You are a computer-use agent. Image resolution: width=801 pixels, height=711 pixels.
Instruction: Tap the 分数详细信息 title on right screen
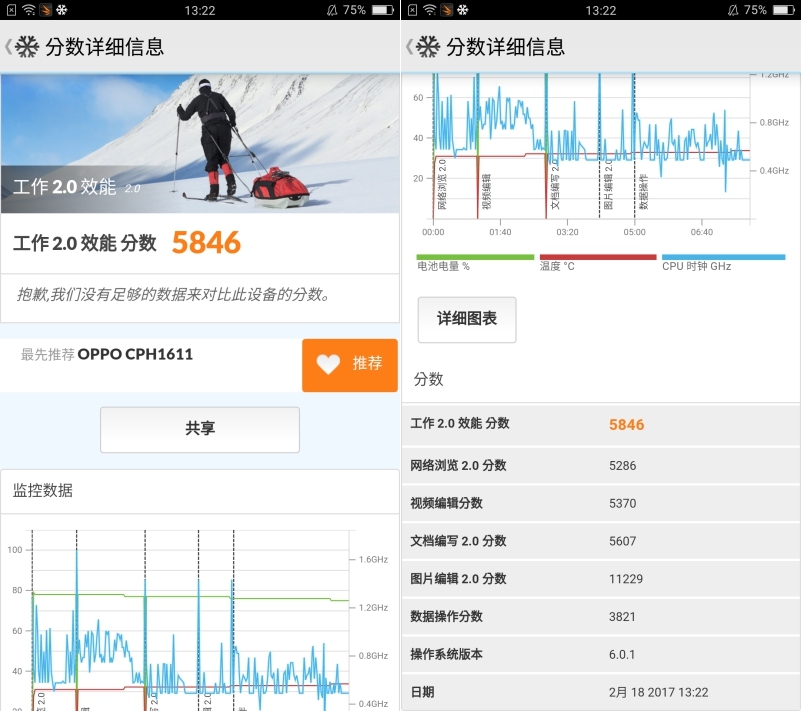[506, 47]
